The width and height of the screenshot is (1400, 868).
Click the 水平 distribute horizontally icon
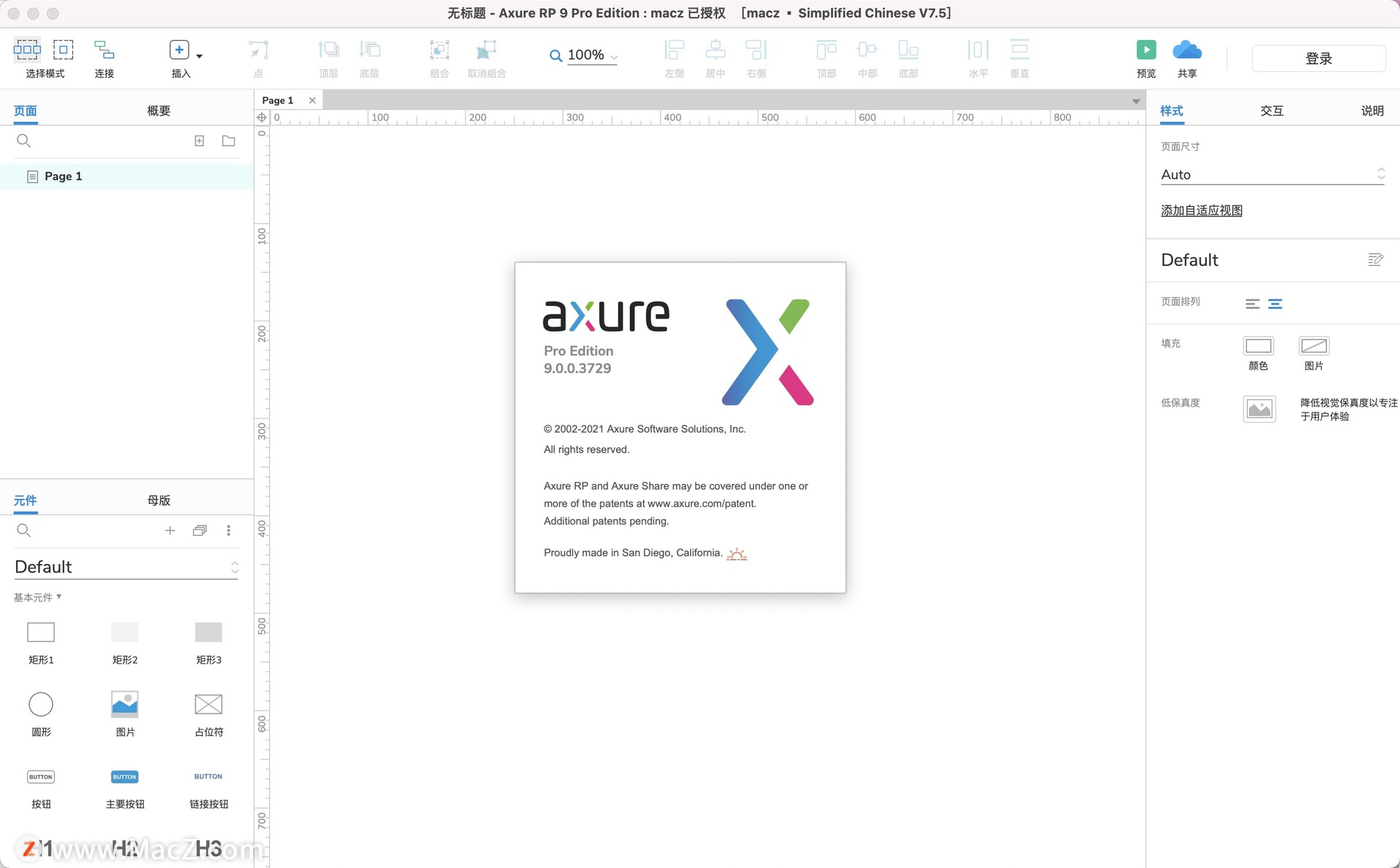[x=978, y=50]
